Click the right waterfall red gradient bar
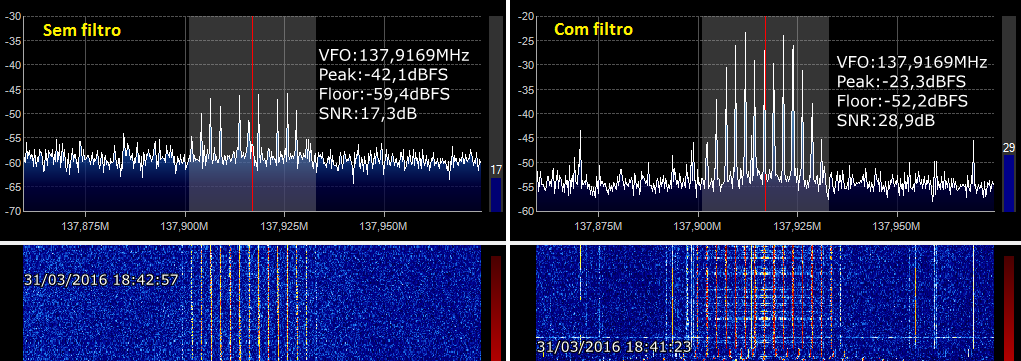1021x361 pixels. click(x=1009, y=308)
